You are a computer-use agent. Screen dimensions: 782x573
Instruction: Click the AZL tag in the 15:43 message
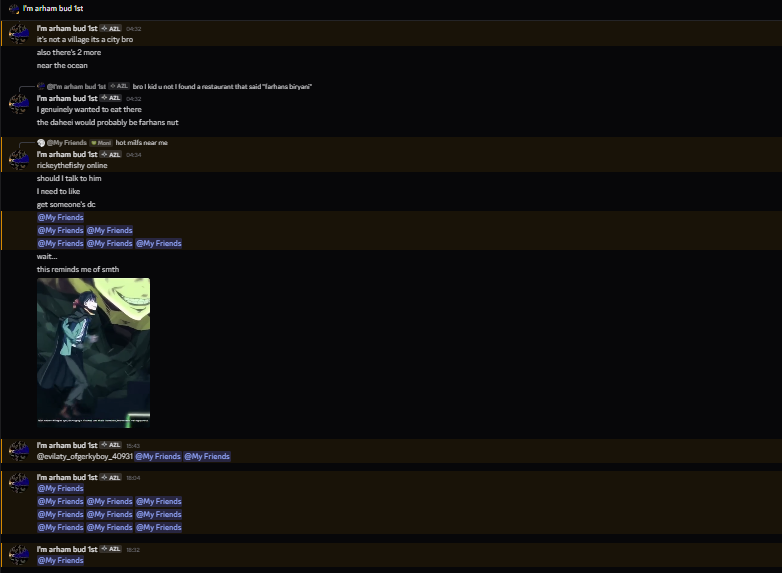[x=111, y=445]
